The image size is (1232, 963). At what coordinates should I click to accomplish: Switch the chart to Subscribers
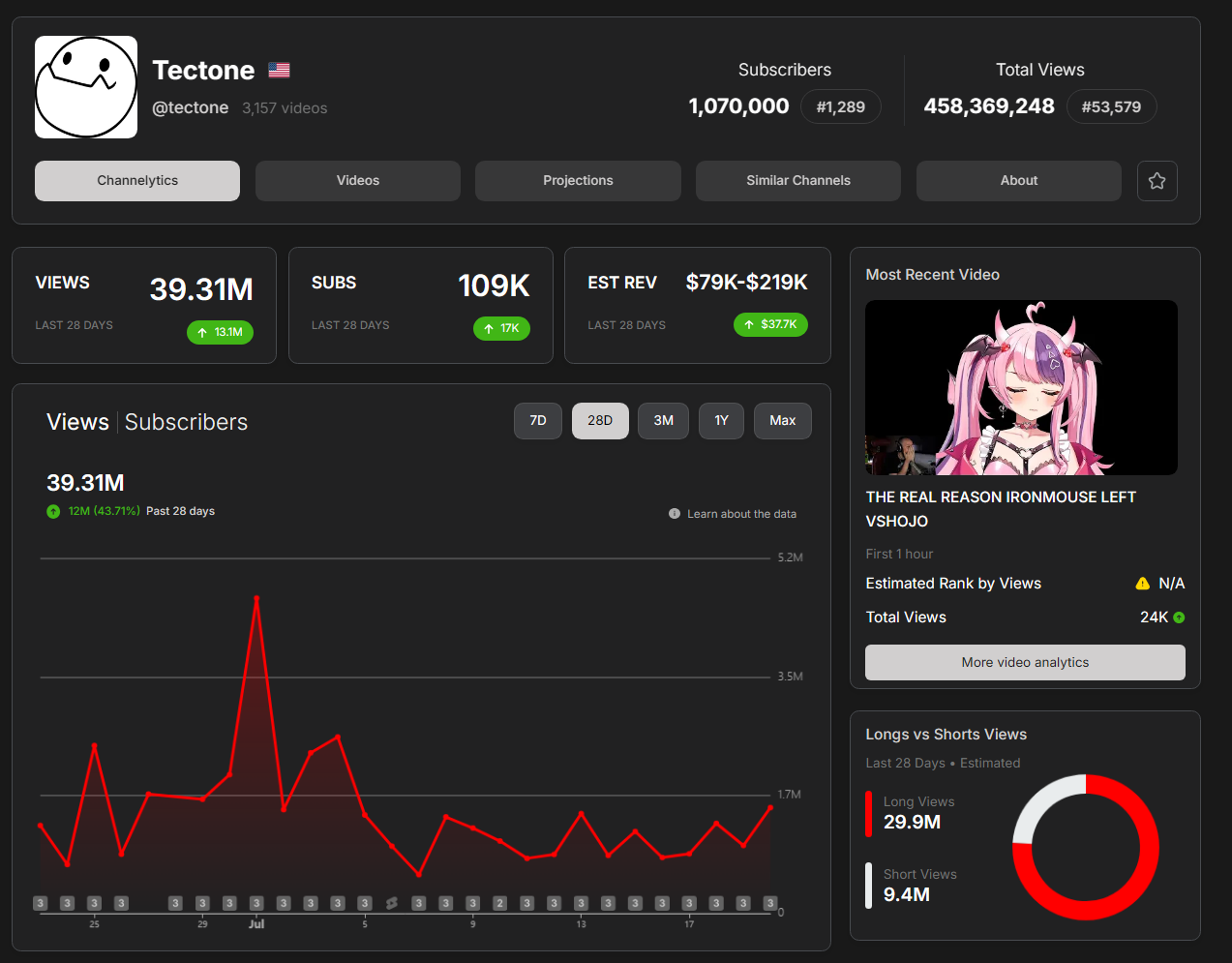[186, 422]
